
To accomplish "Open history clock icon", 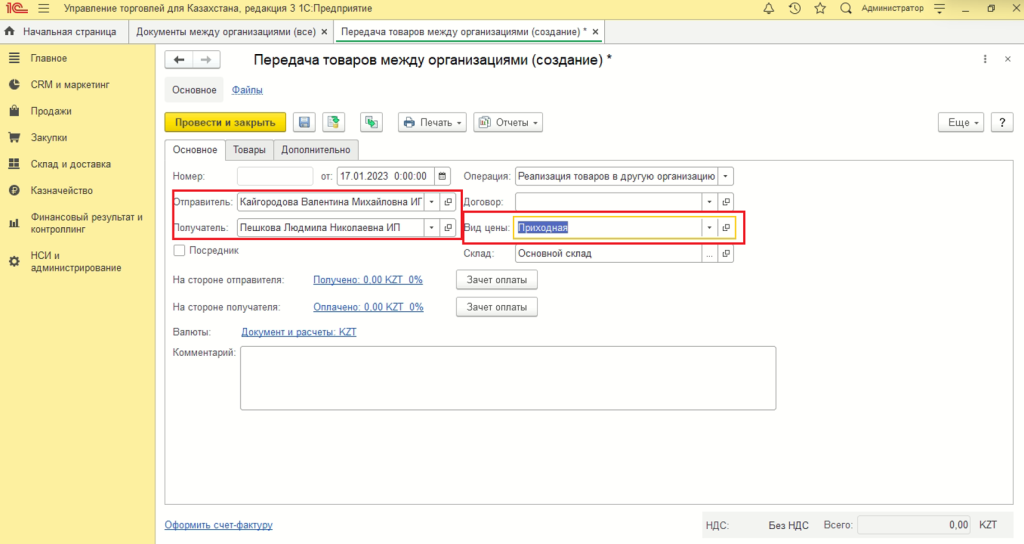I will (794, 8).
